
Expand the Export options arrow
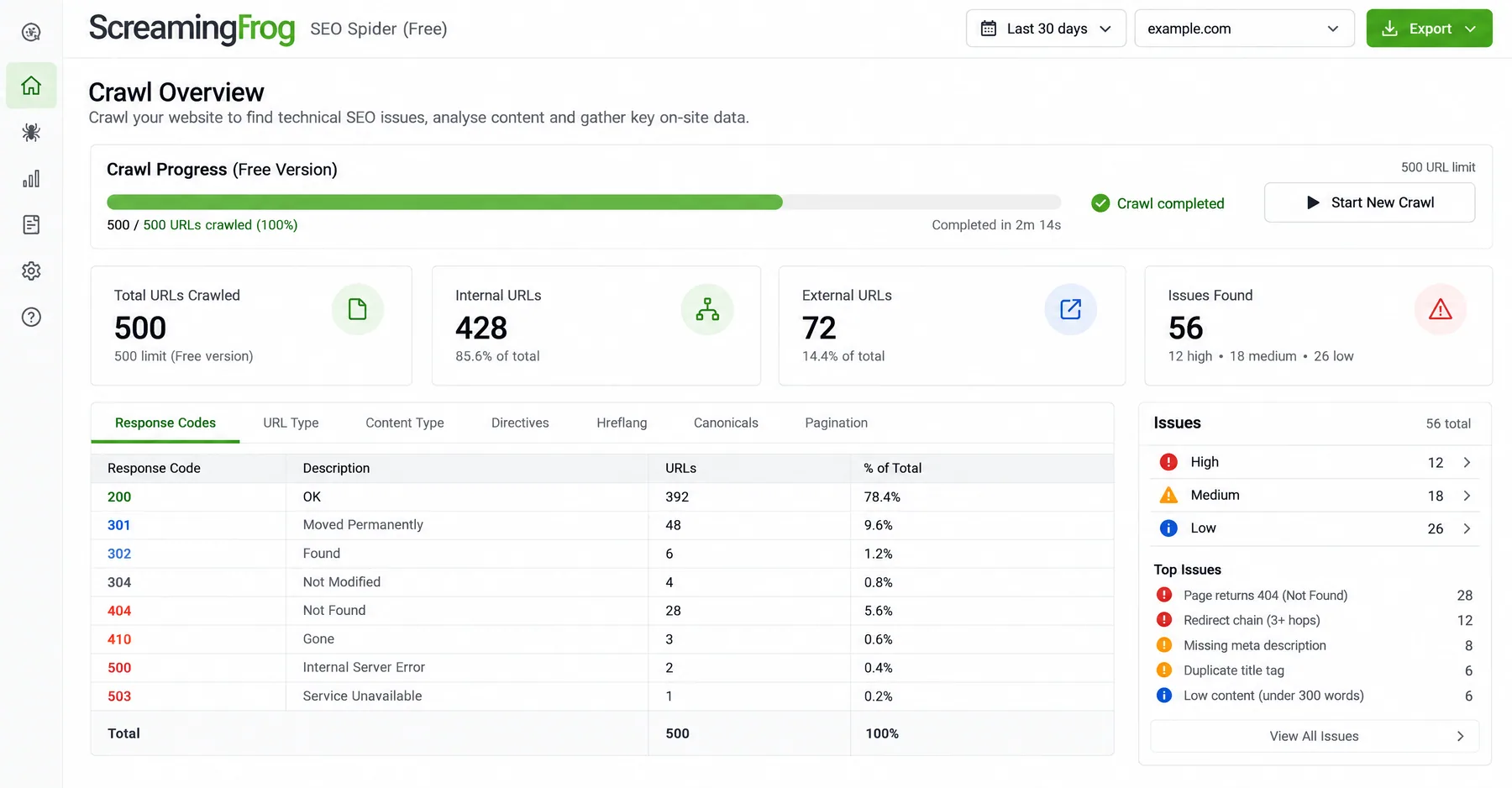[x=1471, y=29]
